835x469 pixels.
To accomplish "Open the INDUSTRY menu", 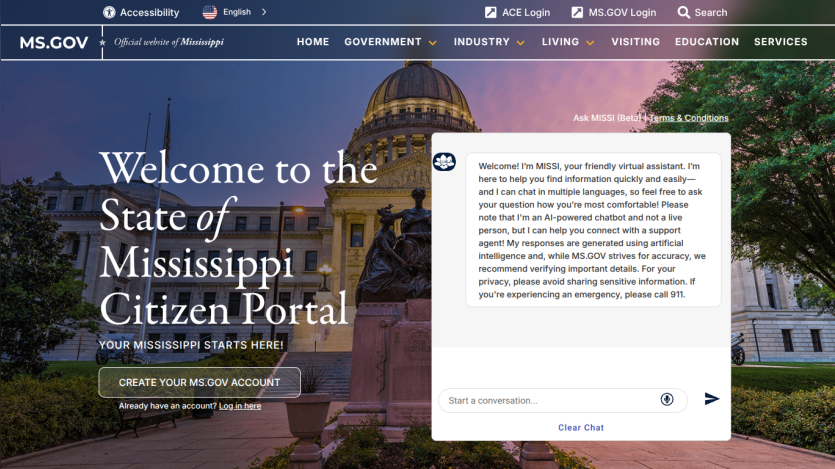I will tap(481, 42).
